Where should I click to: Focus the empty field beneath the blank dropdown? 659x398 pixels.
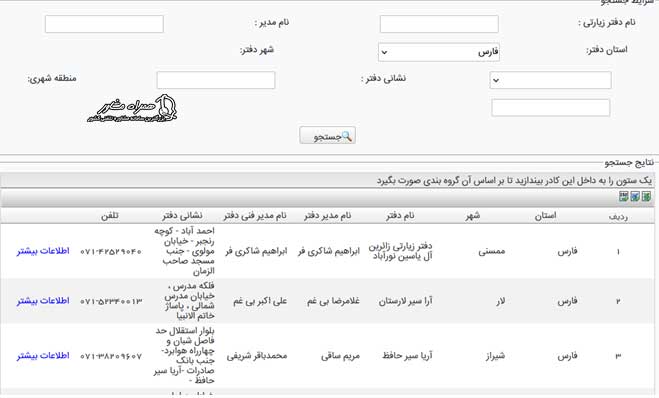tap(551, 108)
